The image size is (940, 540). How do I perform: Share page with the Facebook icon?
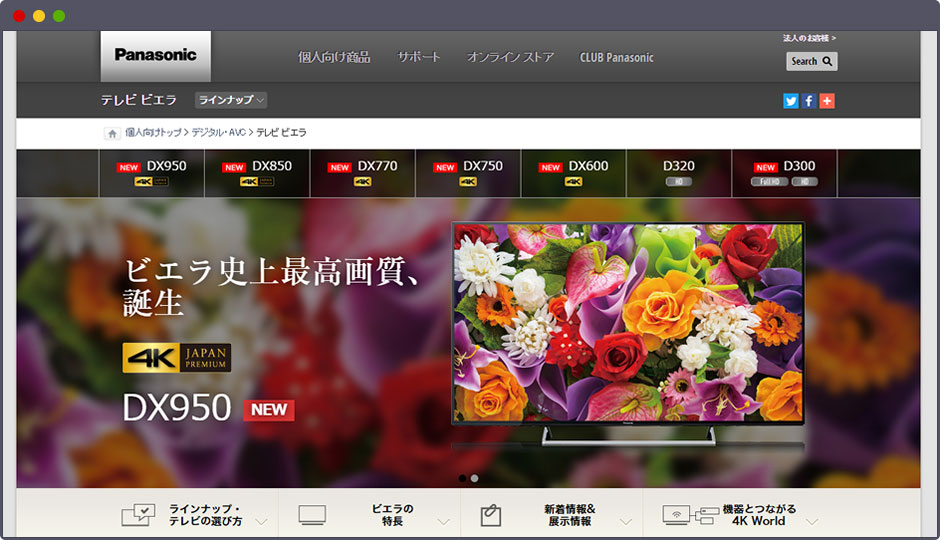[809, 101]
